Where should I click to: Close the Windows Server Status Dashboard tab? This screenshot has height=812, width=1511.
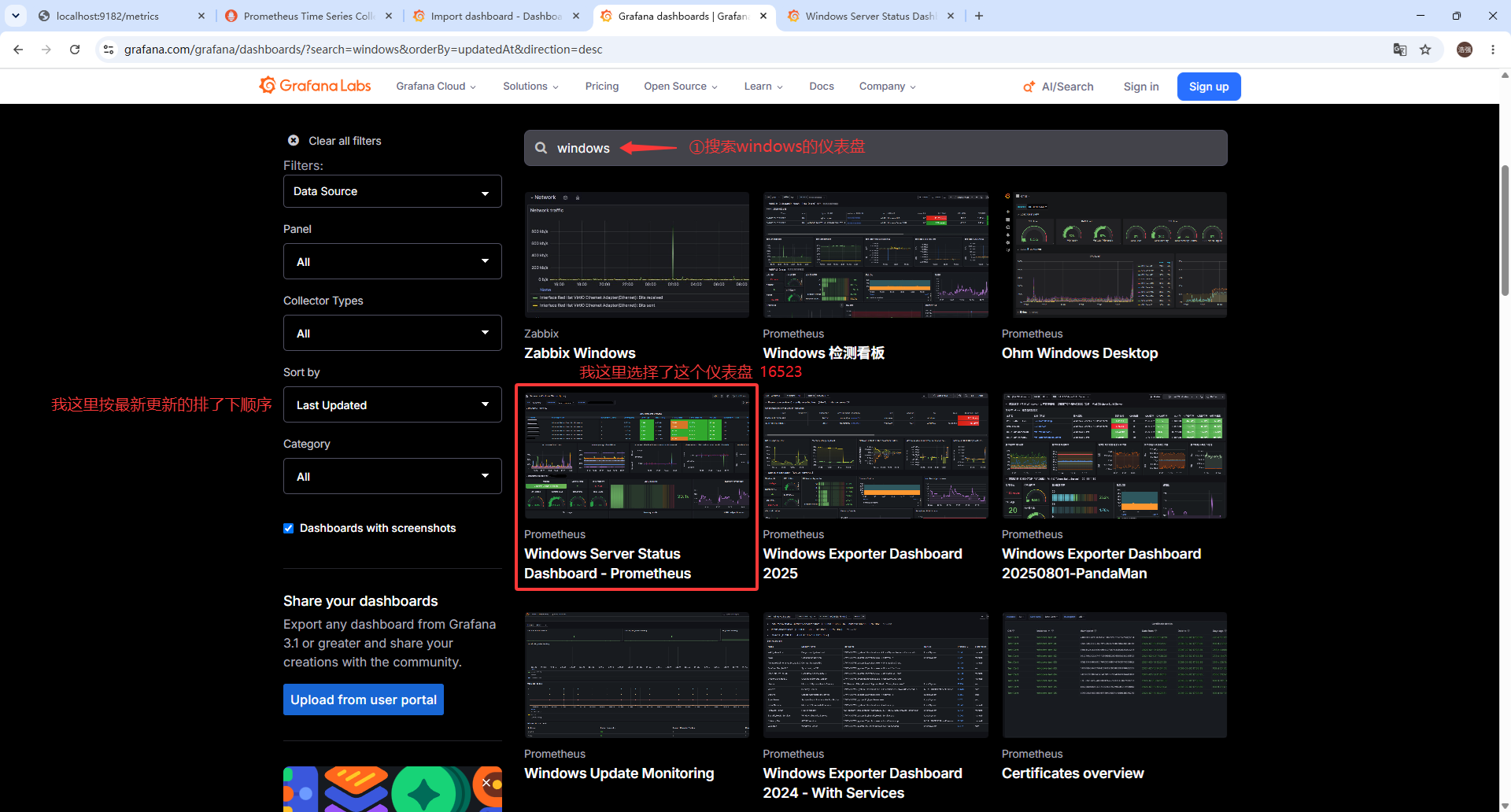tap(951, 16)
